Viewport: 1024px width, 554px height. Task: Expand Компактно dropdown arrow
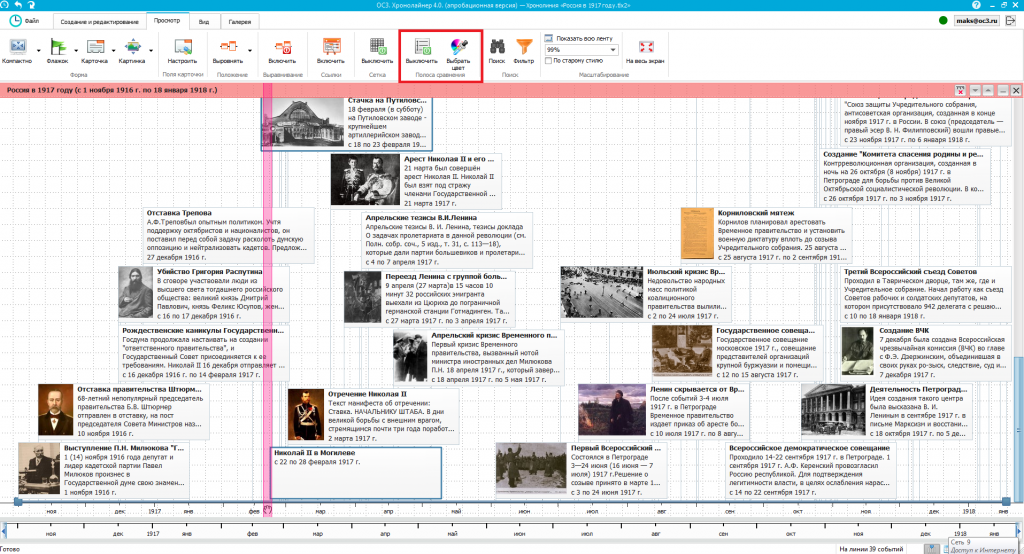tap(39, 50)
